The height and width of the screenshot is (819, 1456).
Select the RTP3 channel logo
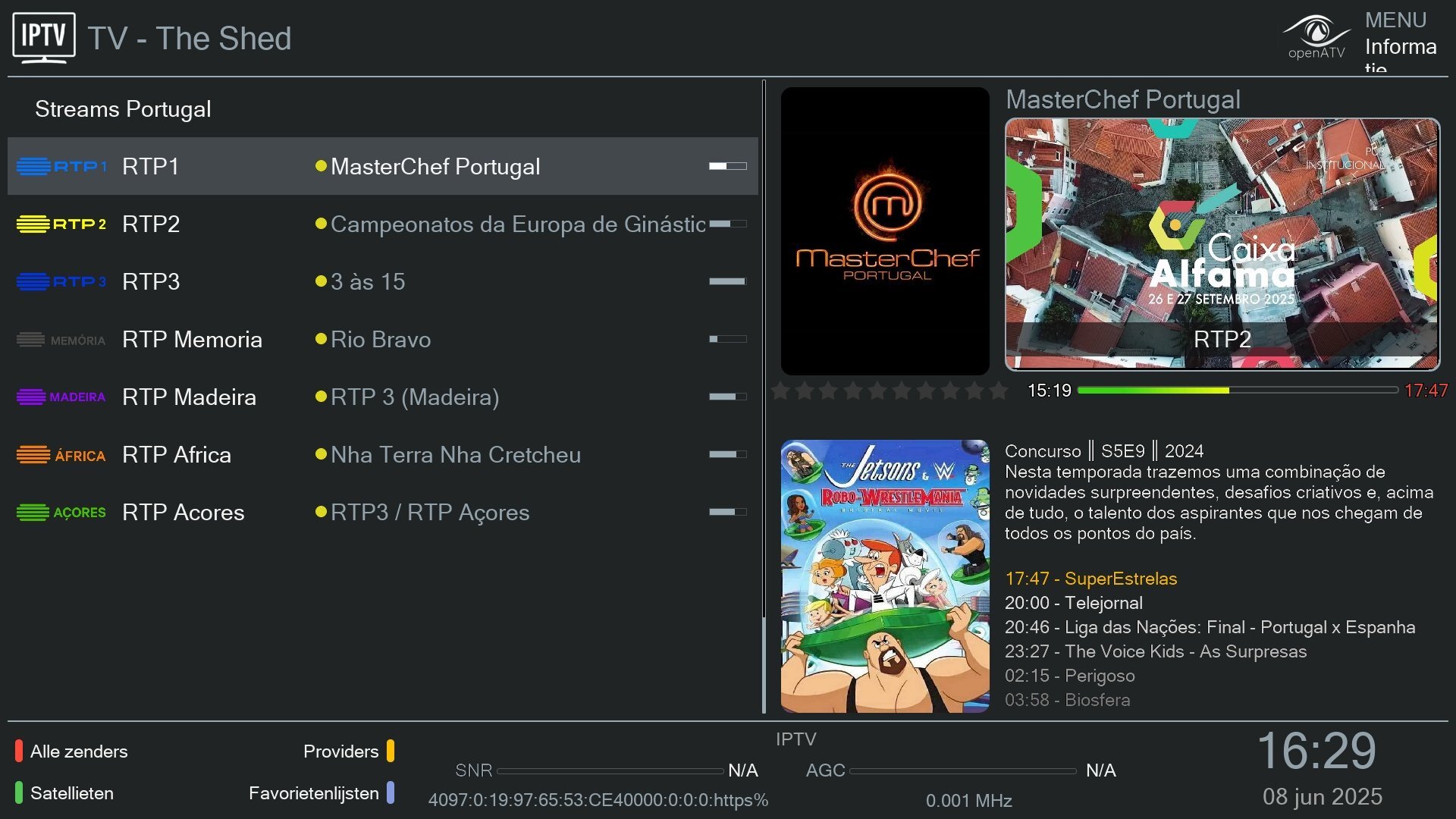62,281
